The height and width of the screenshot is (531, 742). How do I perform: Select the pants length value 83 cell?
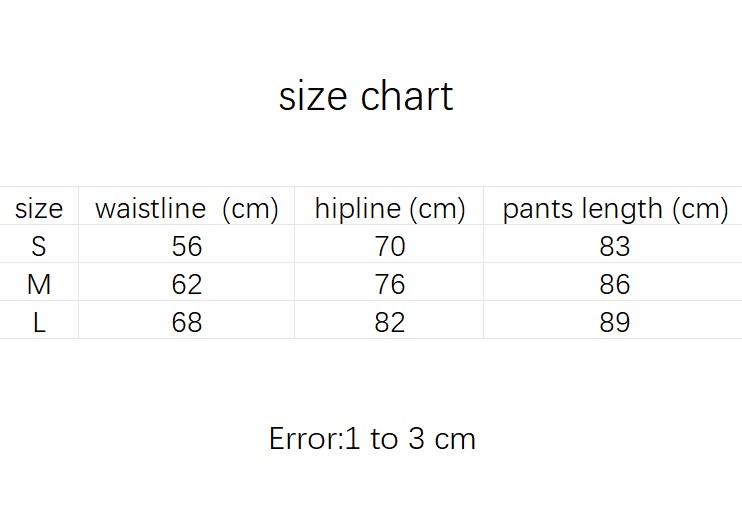613,244
